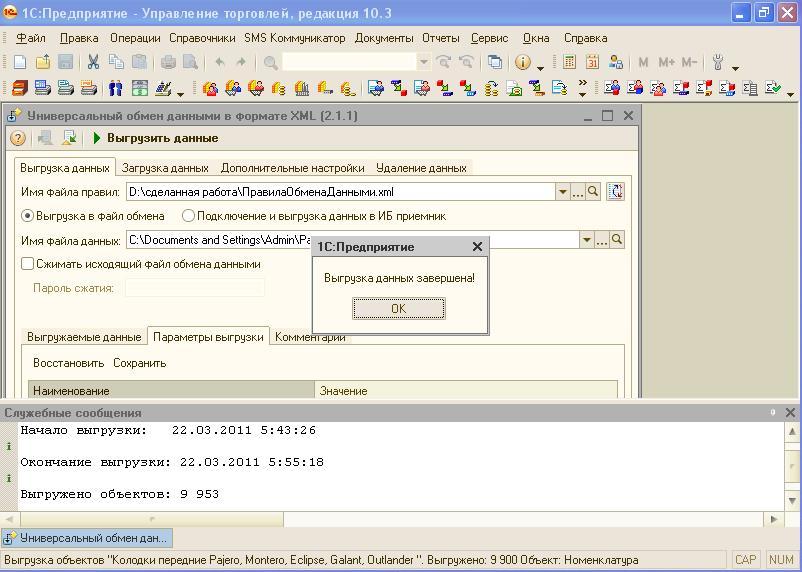Open the Отчеты menu

(440, 38)
